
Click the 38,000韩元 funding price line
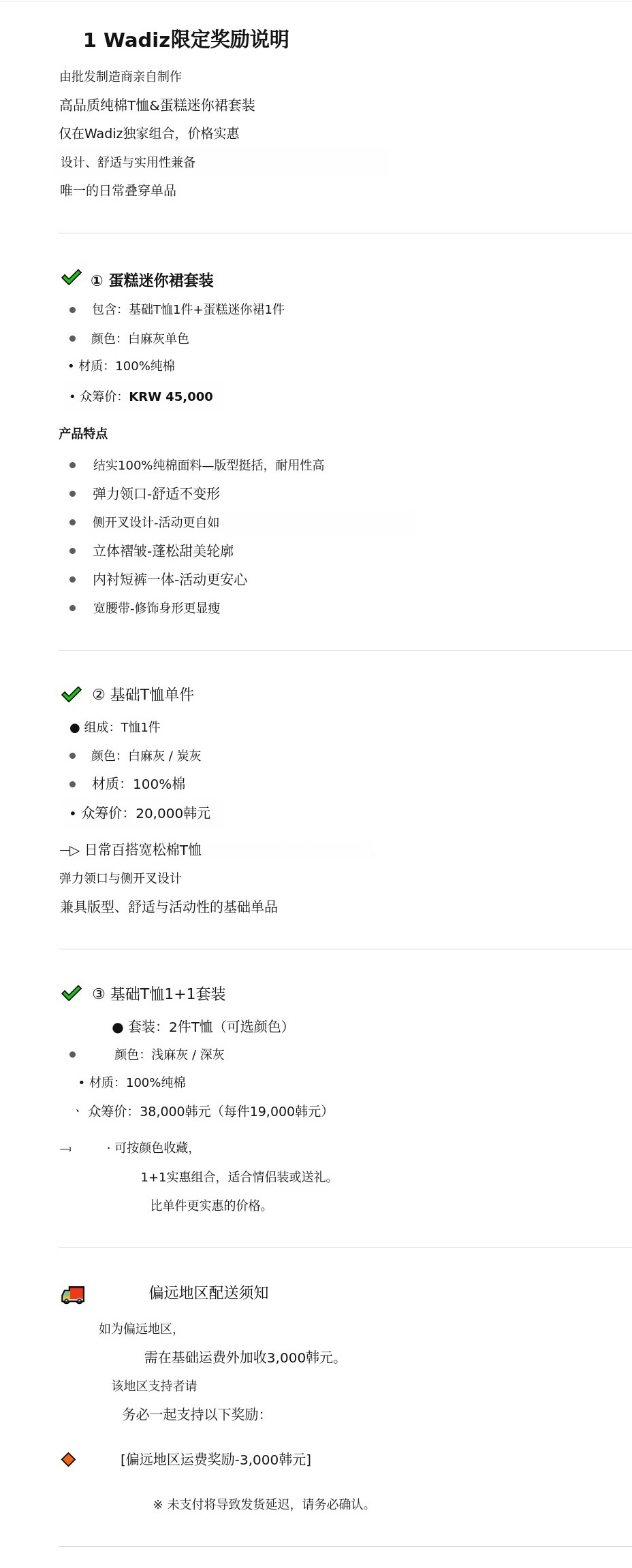point(208,1111)
